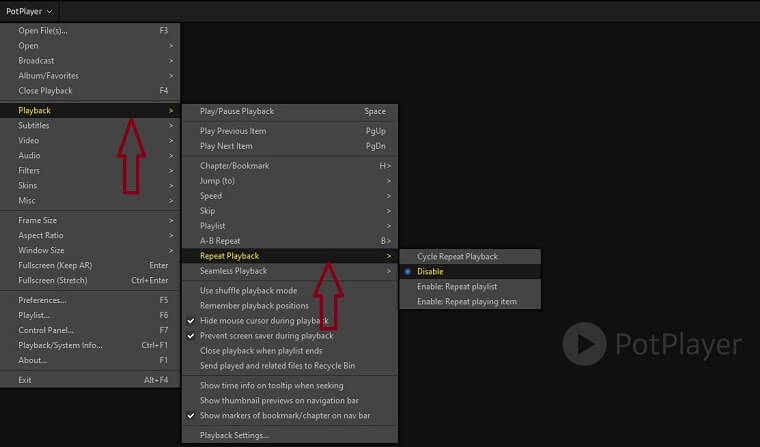Open Playback Settings...
Screen dimensions: 760x447
point(290,435)
